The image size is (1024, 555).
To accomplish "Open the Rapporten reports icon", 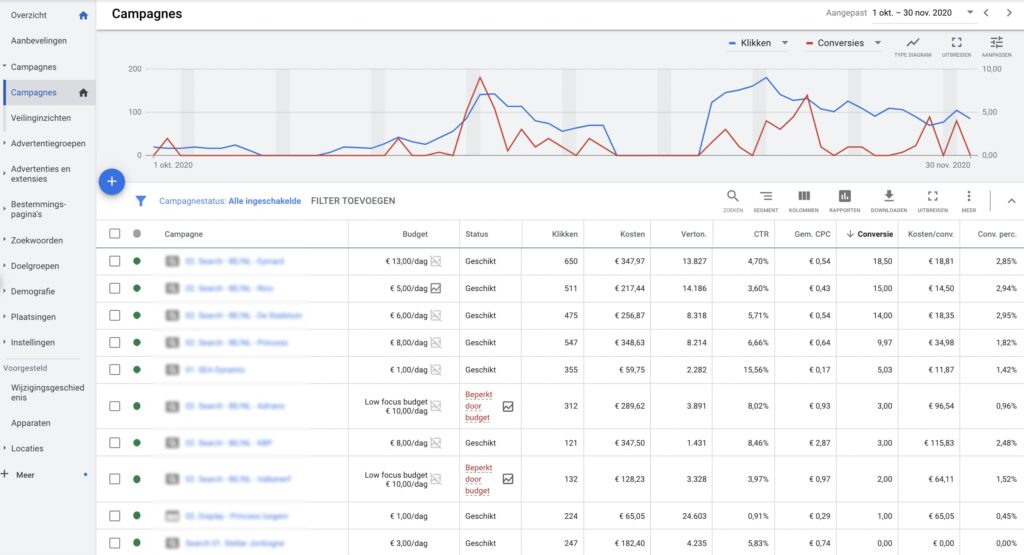I will tap(844, 200).
